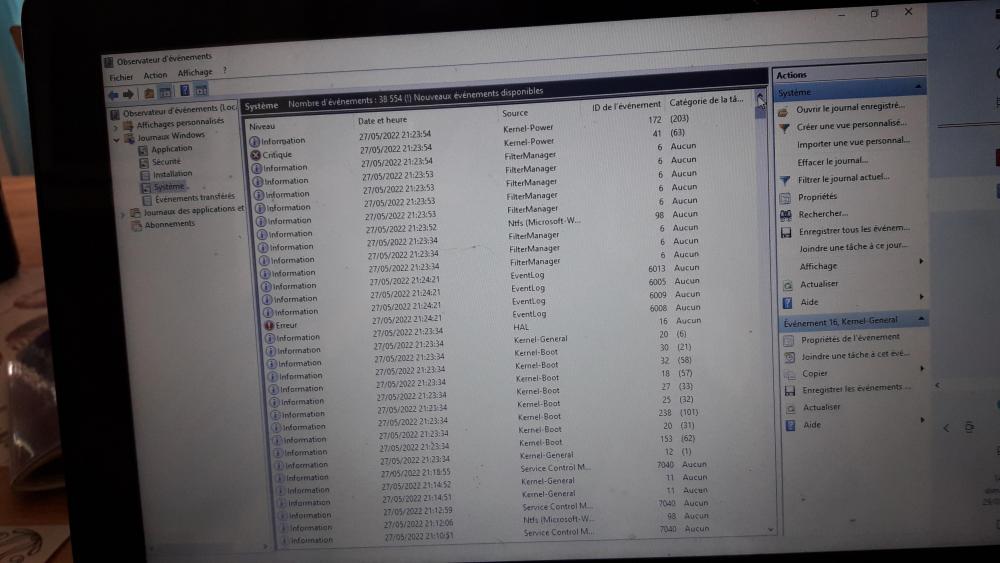Click the Copier icon in Actions
Screen dimensions: 1000x563
(789, 374)
